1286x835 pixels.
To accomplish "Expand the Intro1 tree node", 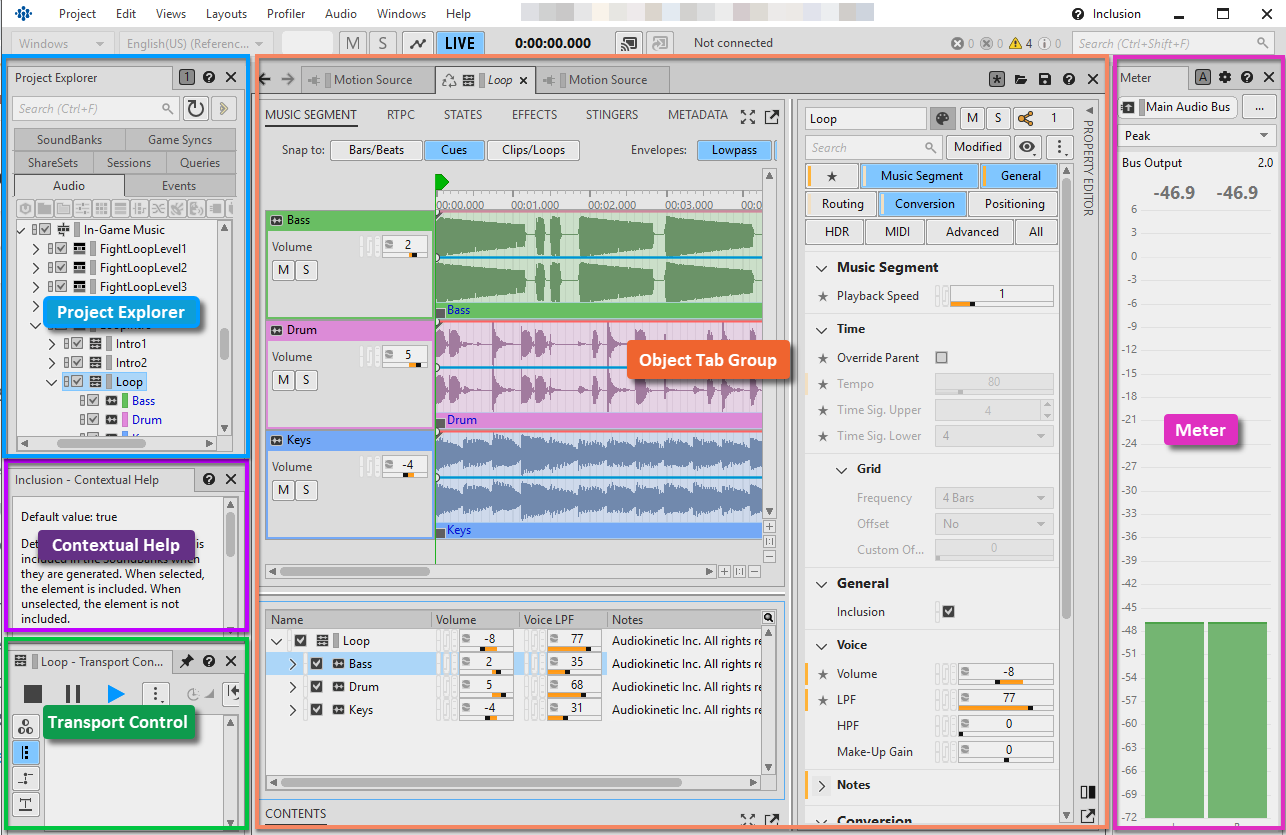I will point(52,344).
